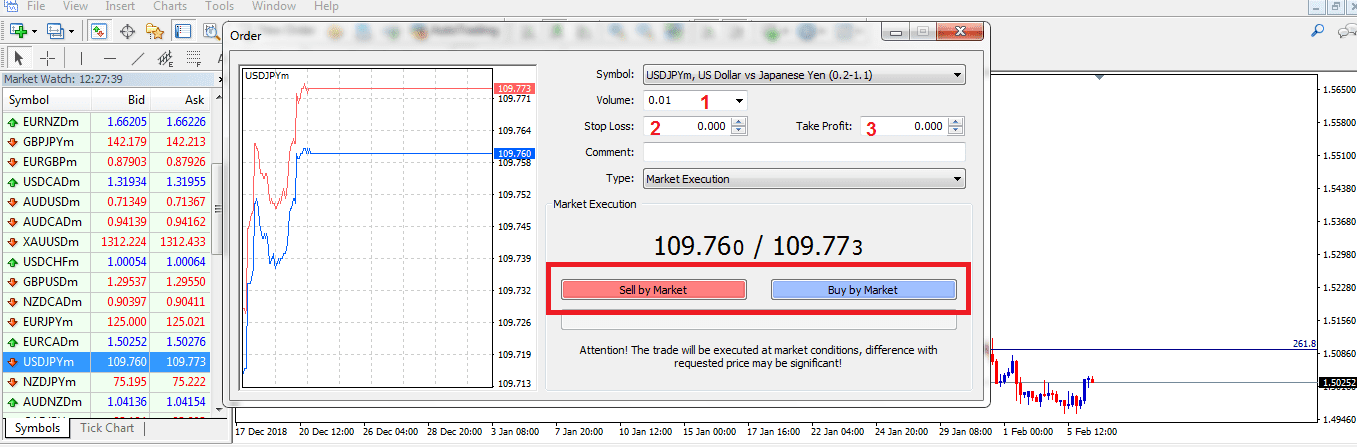Open the Tools menu
The width and height of the screenshot is (1357, 447).
(x=219, y=6)
